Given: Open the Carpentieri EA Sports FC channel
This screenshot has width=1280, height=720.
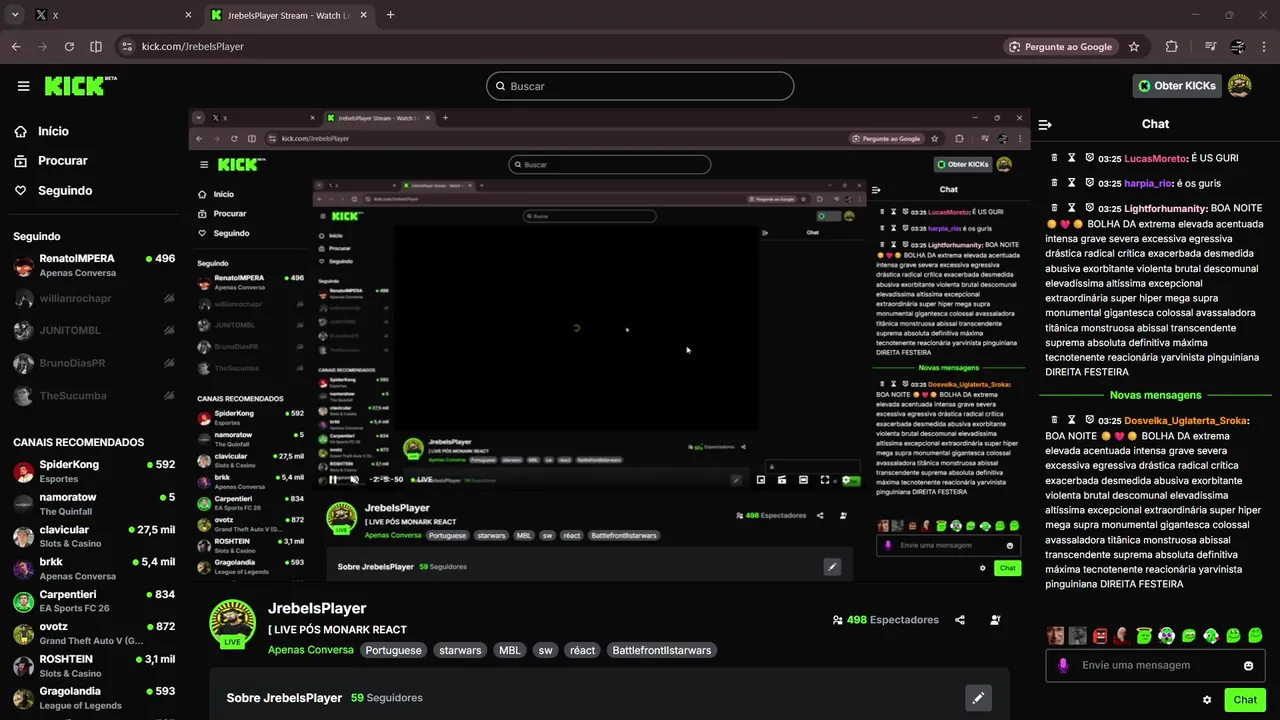Looking at the screenshot, I should [94, 601].
